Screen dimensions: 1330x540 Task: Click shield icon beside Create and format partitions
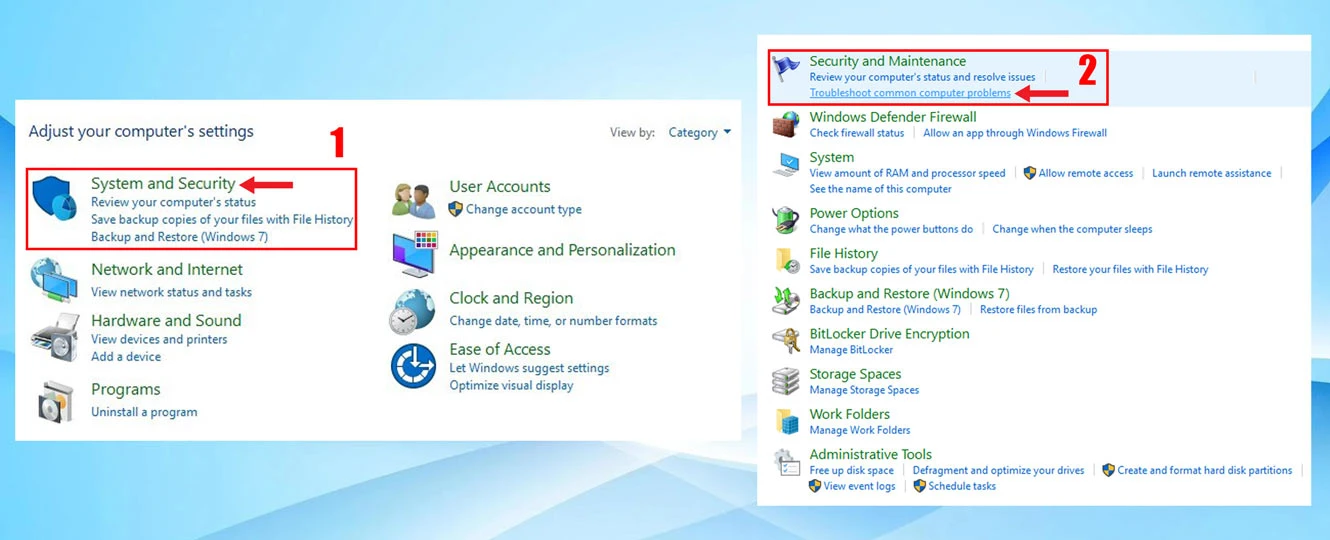click(1108, 470)
